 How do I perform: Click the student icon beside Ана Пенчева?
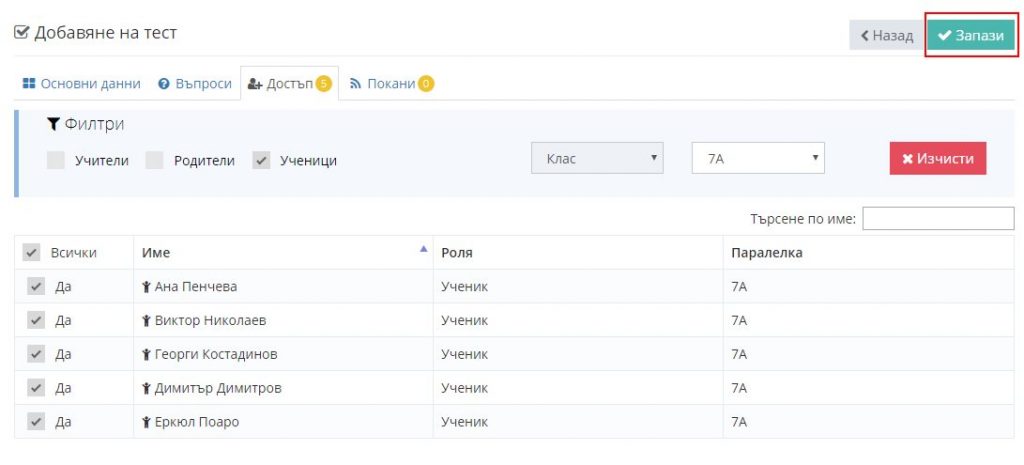tap(146, 287)
